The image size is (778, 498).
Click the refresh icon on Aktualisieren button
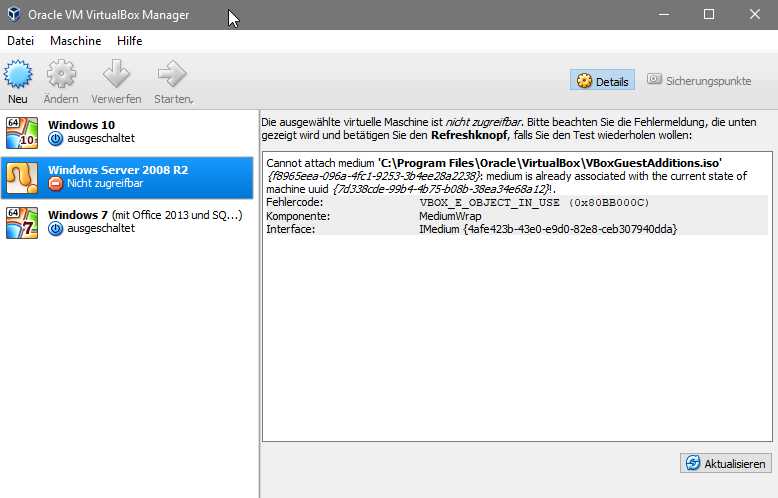point(693,463)
